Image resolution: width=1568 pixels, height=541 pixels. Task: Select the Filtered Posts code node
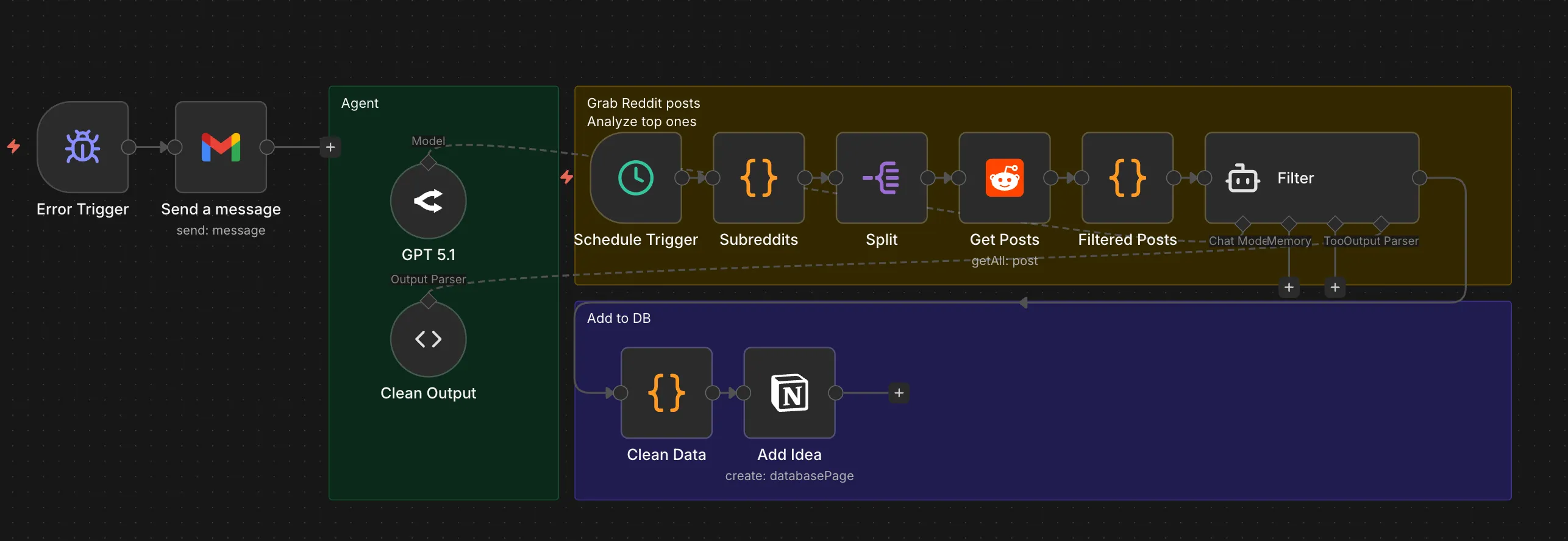point(1128,178)
